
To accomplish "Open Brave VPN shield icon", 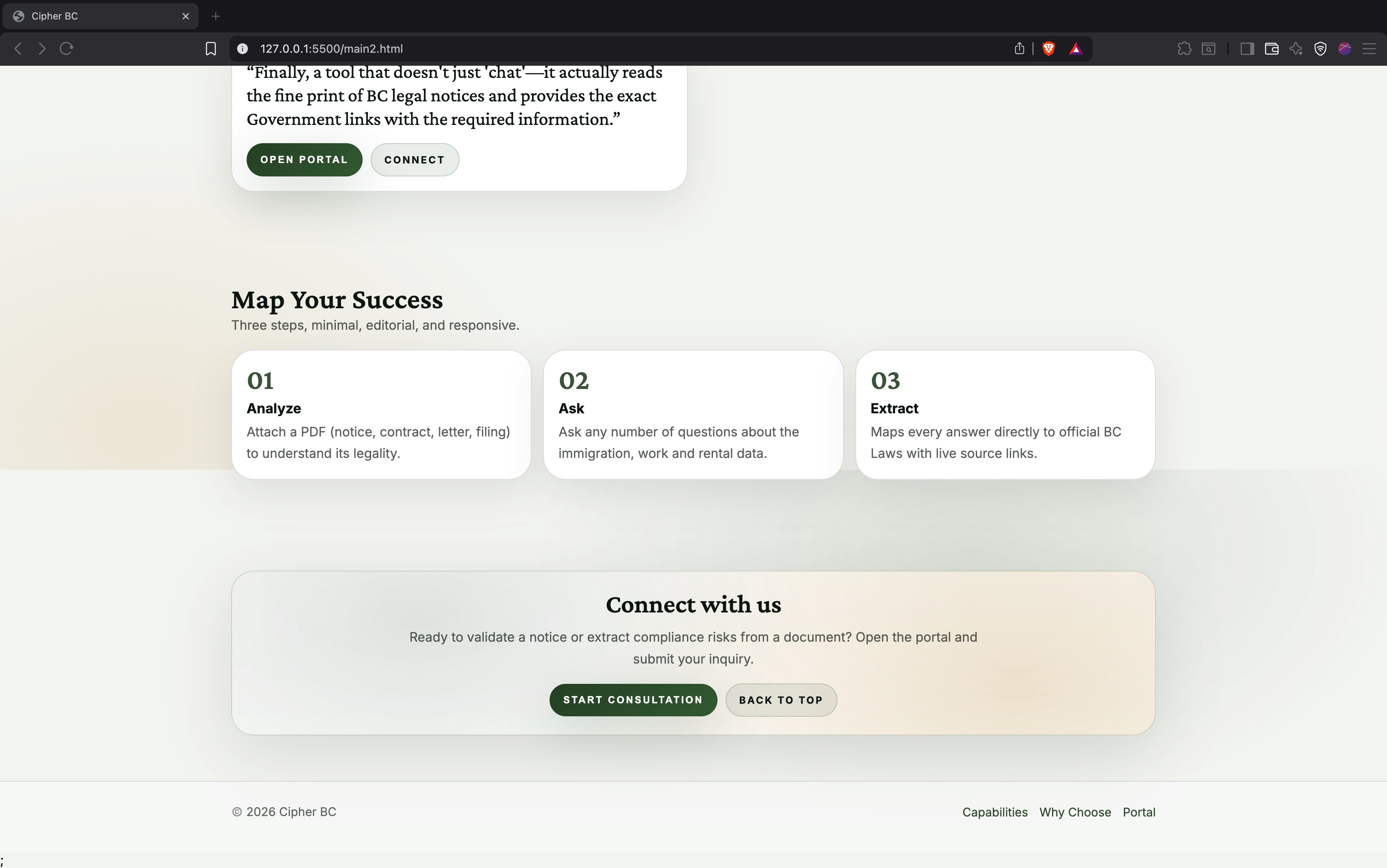I will [1320, 49].
